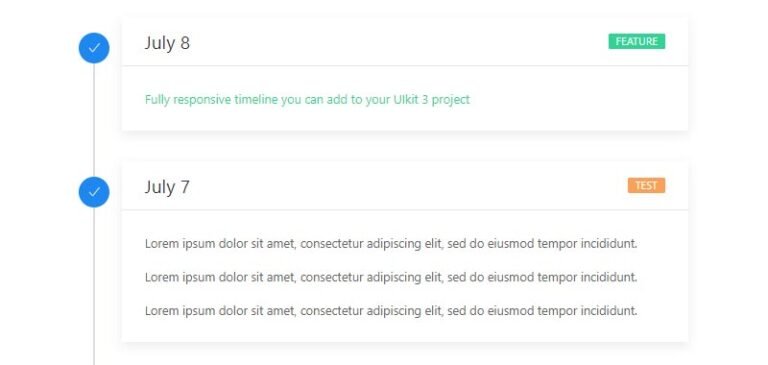Image resolution: width=768 pixels, height=365 pixels.
Task: Follow the green "Fully responsive timeline" link text
Action: (x=307, y=99)
